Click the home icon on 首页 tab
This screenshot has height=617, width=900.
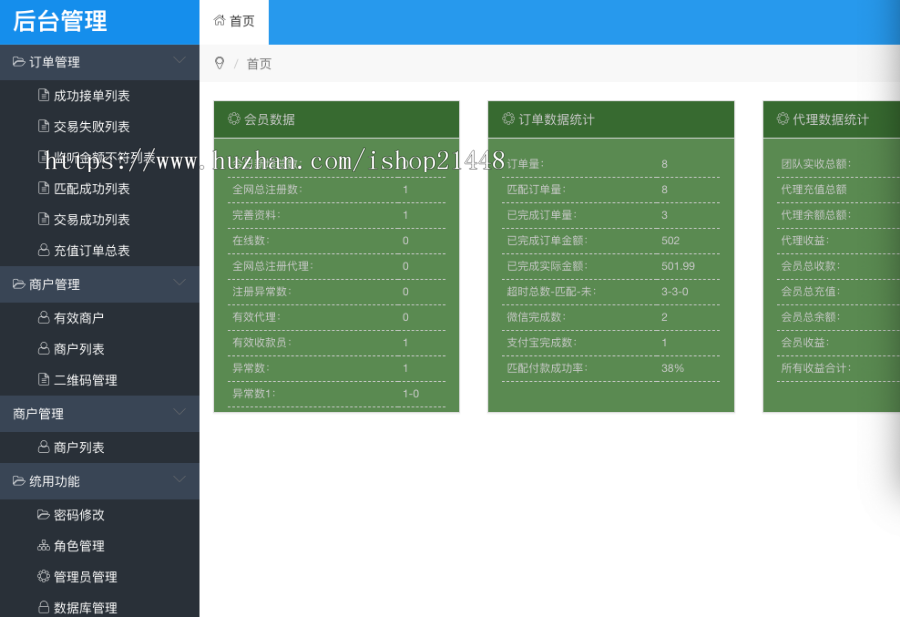[219, 21]
